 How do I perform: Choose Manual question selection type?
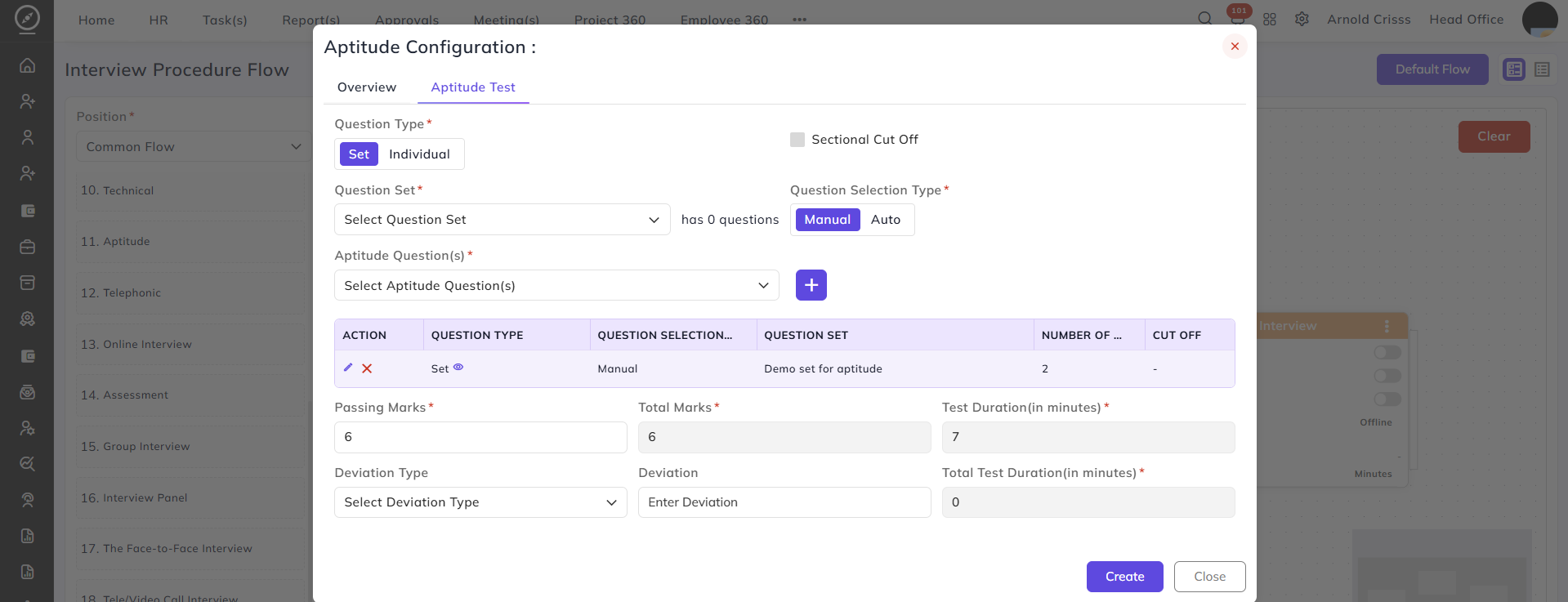(827, 220)
